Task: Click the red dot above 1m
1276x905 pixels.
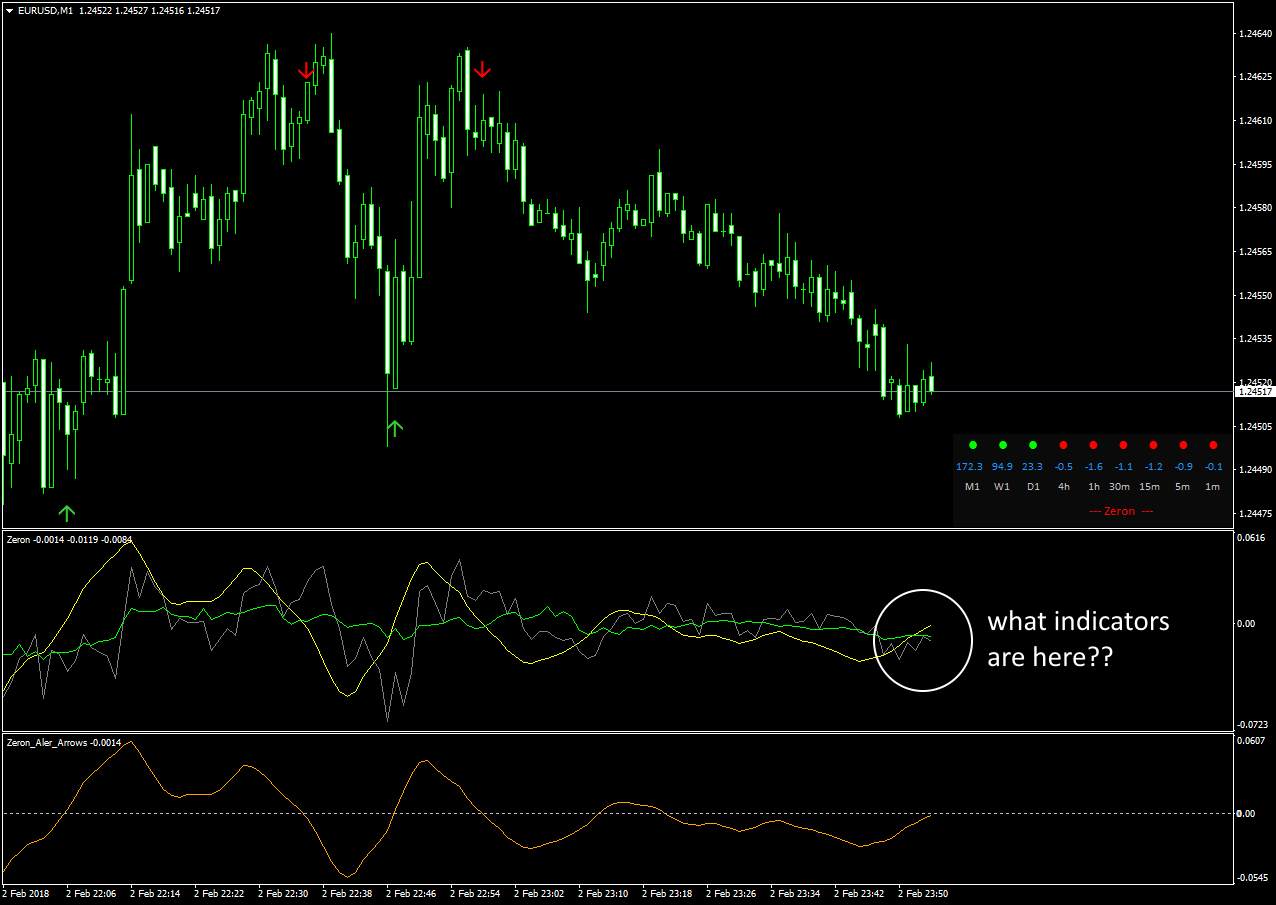Action: point(1213,445)
